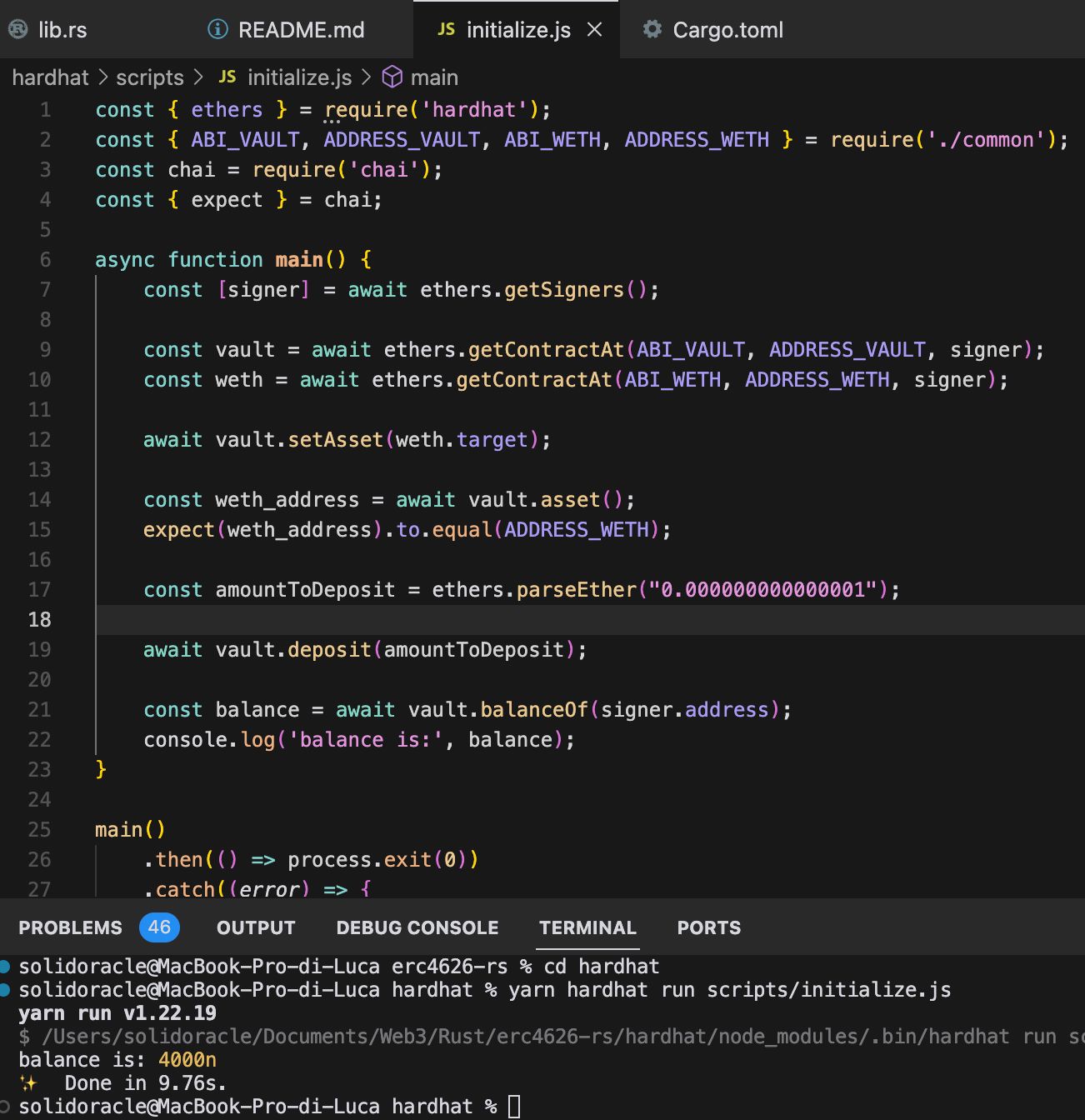1085x1120 pixels.
Task: Open the PROBLEMS panel tab
Action: tap(70, 927)
